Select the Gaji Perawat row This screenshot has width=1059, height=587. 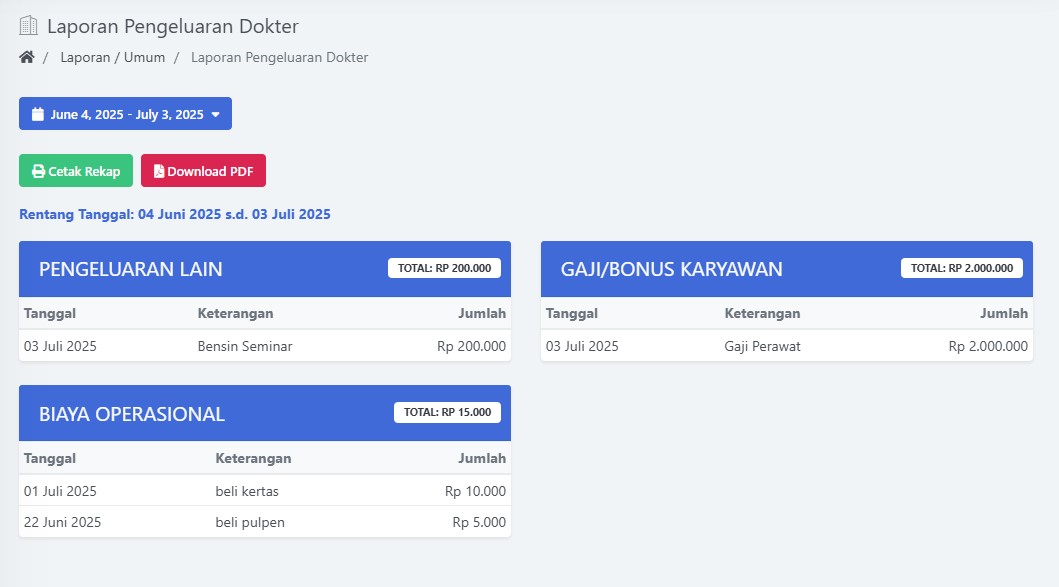(x=786, y=346)
